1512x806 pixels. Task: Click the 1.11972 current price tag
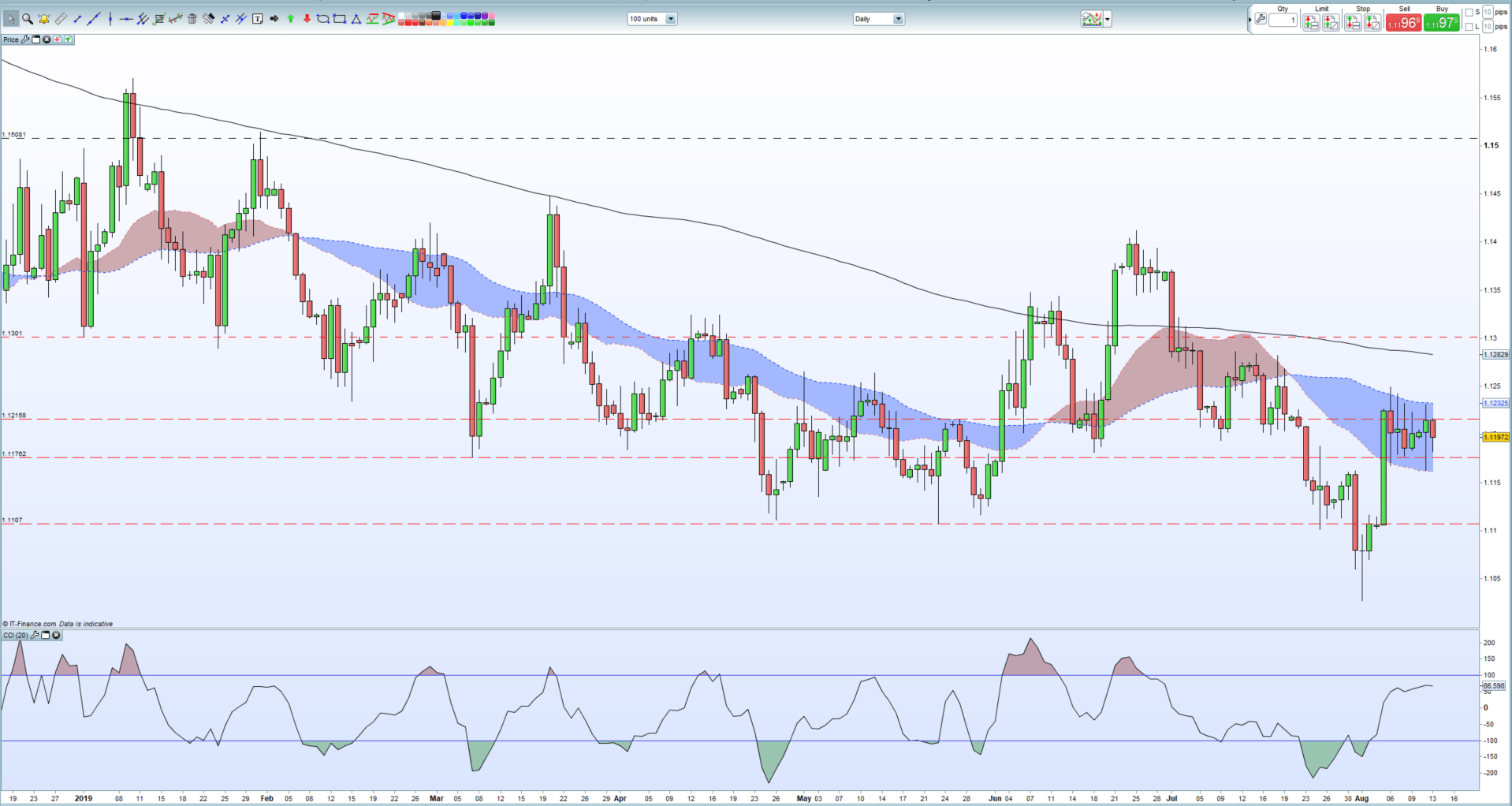[x=1495, y=437]
